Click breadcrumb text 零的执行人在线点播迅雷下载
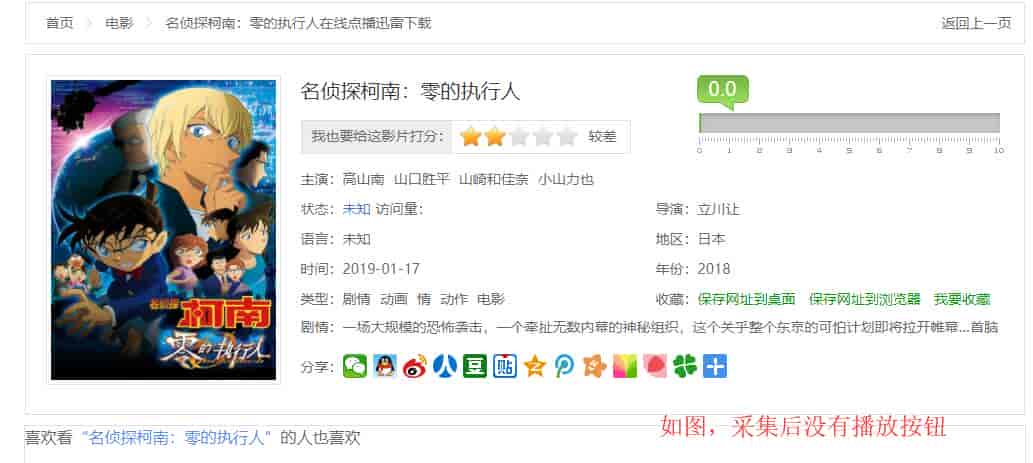 click(340, 23)
